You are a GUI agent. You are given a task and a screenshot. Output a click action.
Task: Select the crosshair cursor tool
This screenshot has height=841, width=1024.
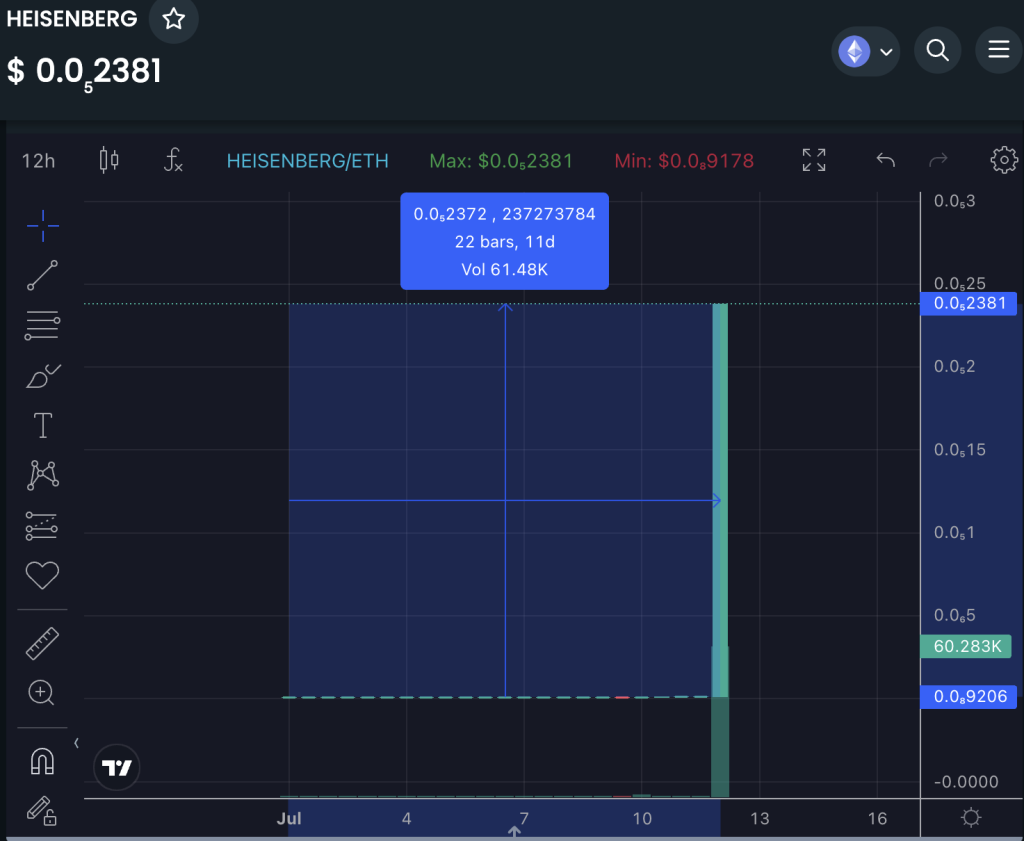pos(42,227)
